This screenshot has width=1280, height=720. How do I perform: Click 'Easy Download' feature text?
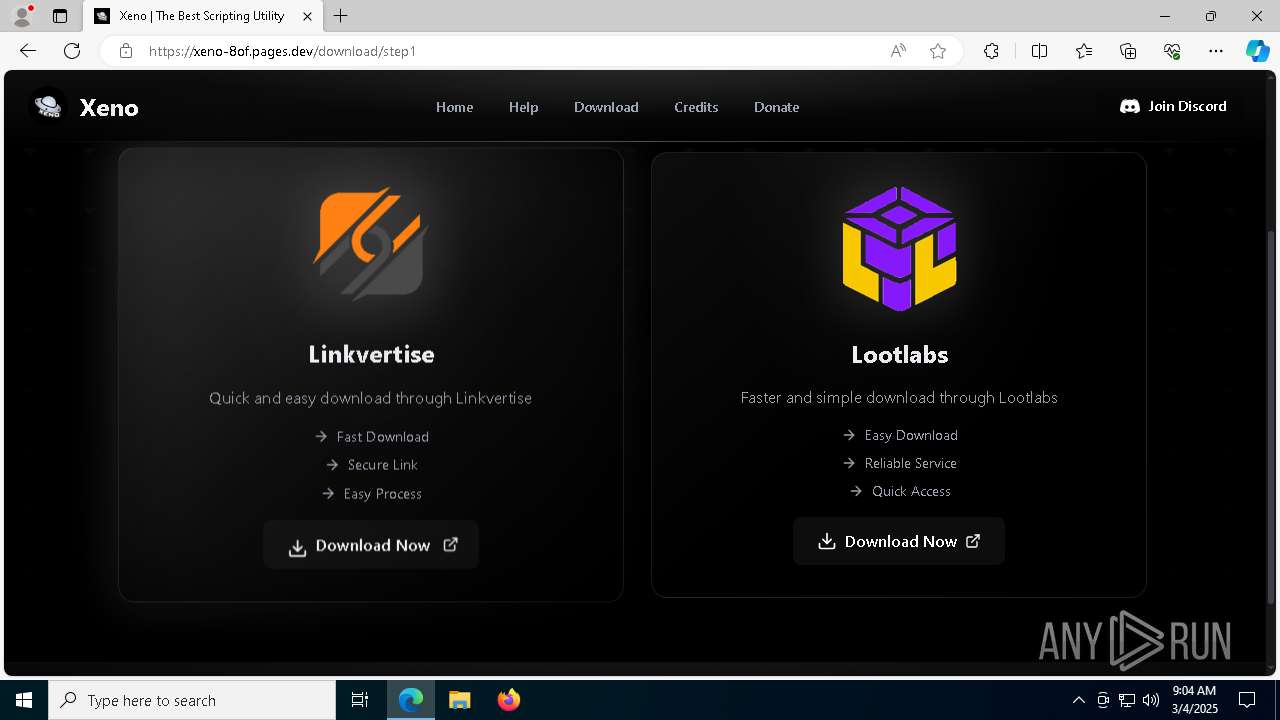pyautogui.click(x=911, y=435)
